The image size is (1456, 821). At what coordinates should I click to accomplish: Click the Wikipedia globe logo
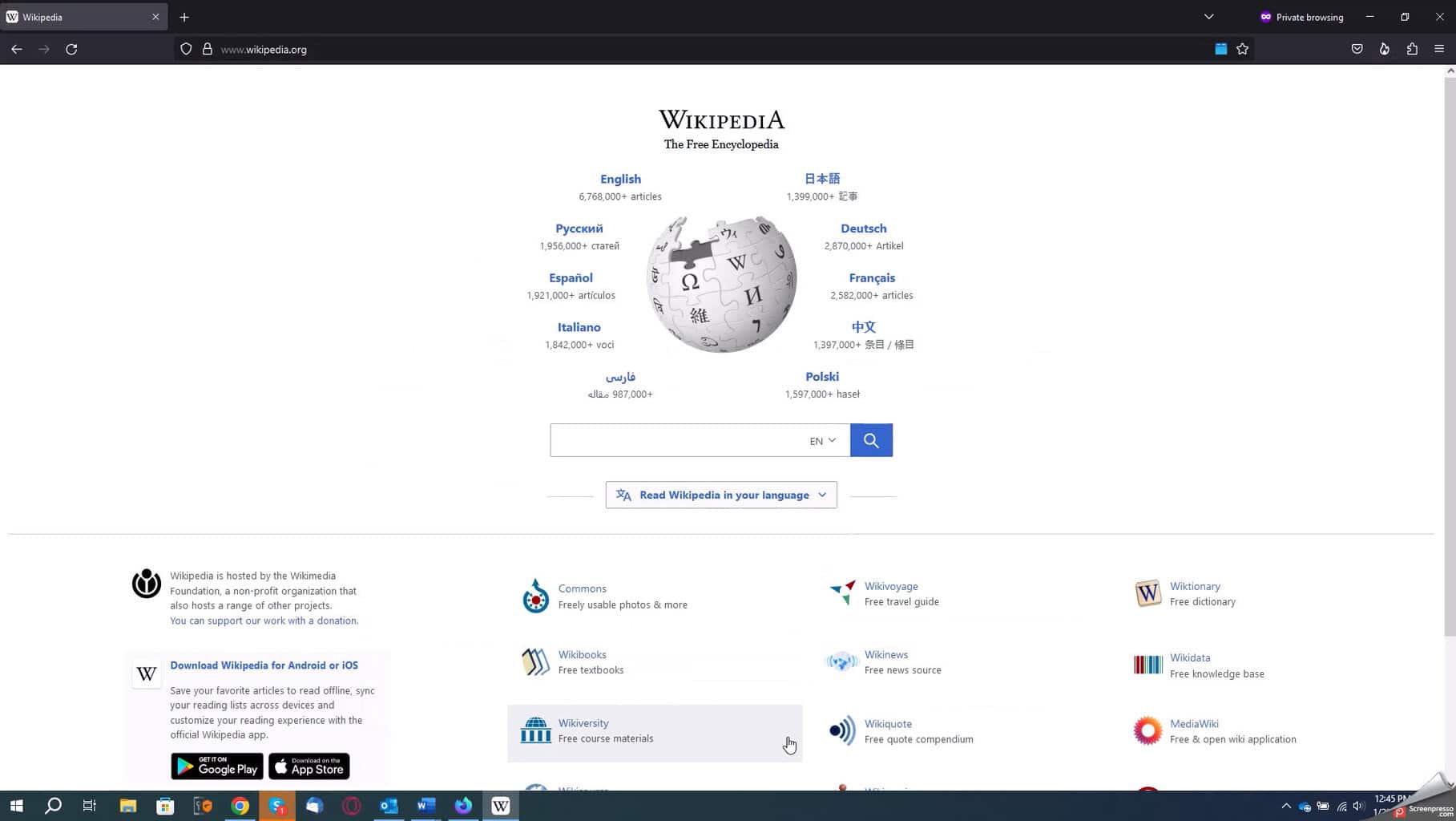coord(721,284)
